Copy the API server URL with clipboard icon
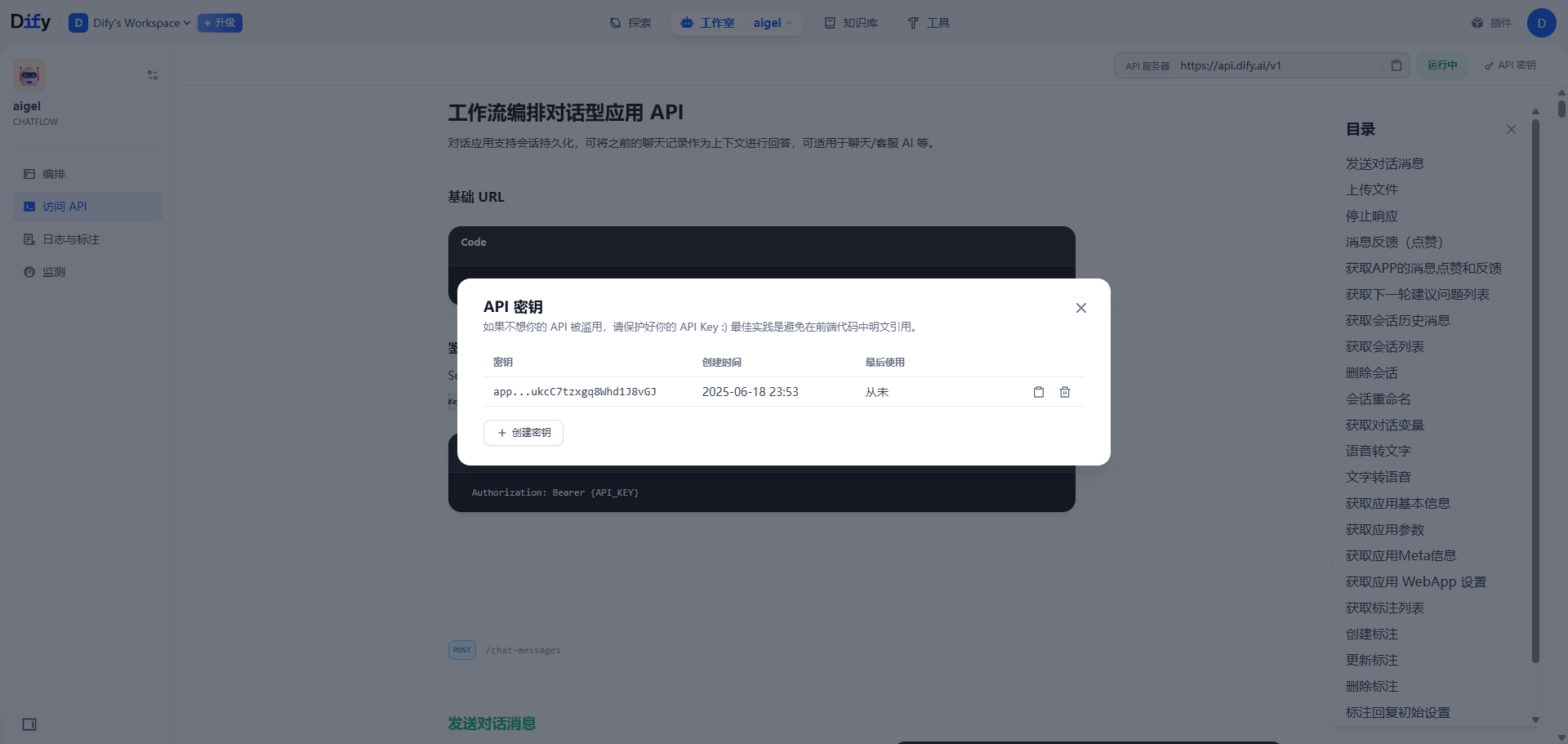 click(x=1396, y=65)
